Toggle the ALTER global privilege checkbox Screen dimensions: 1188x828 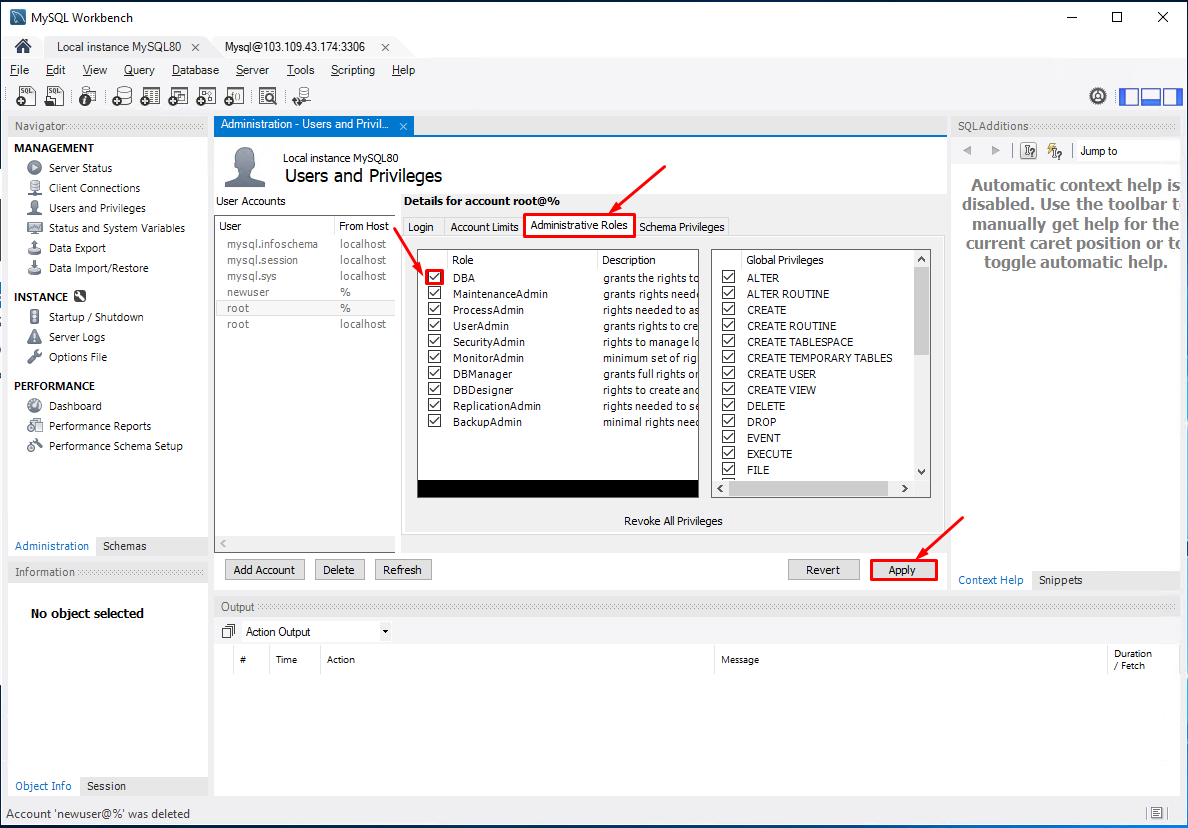728,277
